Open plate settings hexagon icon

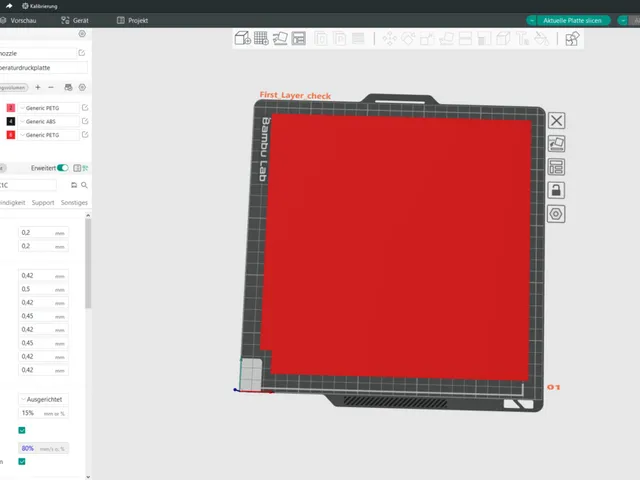pyautogui.click(x=556, y=214)
